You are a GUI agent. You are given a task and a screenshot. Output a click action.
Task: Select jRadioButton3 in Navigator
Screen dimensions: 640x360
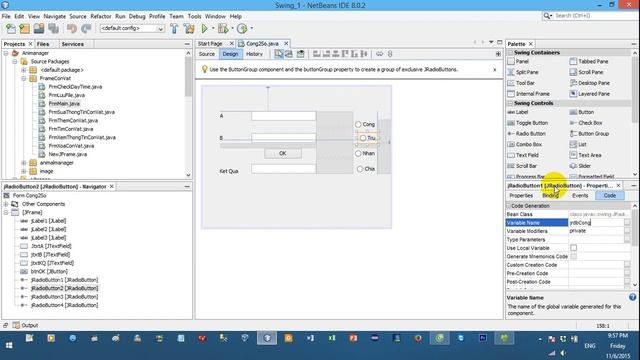pyautogui.click(x=64, y=297)
